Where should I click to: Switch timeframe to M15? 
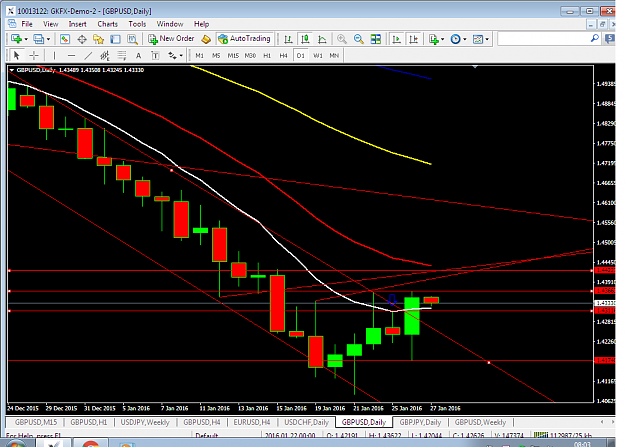pos(233,55)
